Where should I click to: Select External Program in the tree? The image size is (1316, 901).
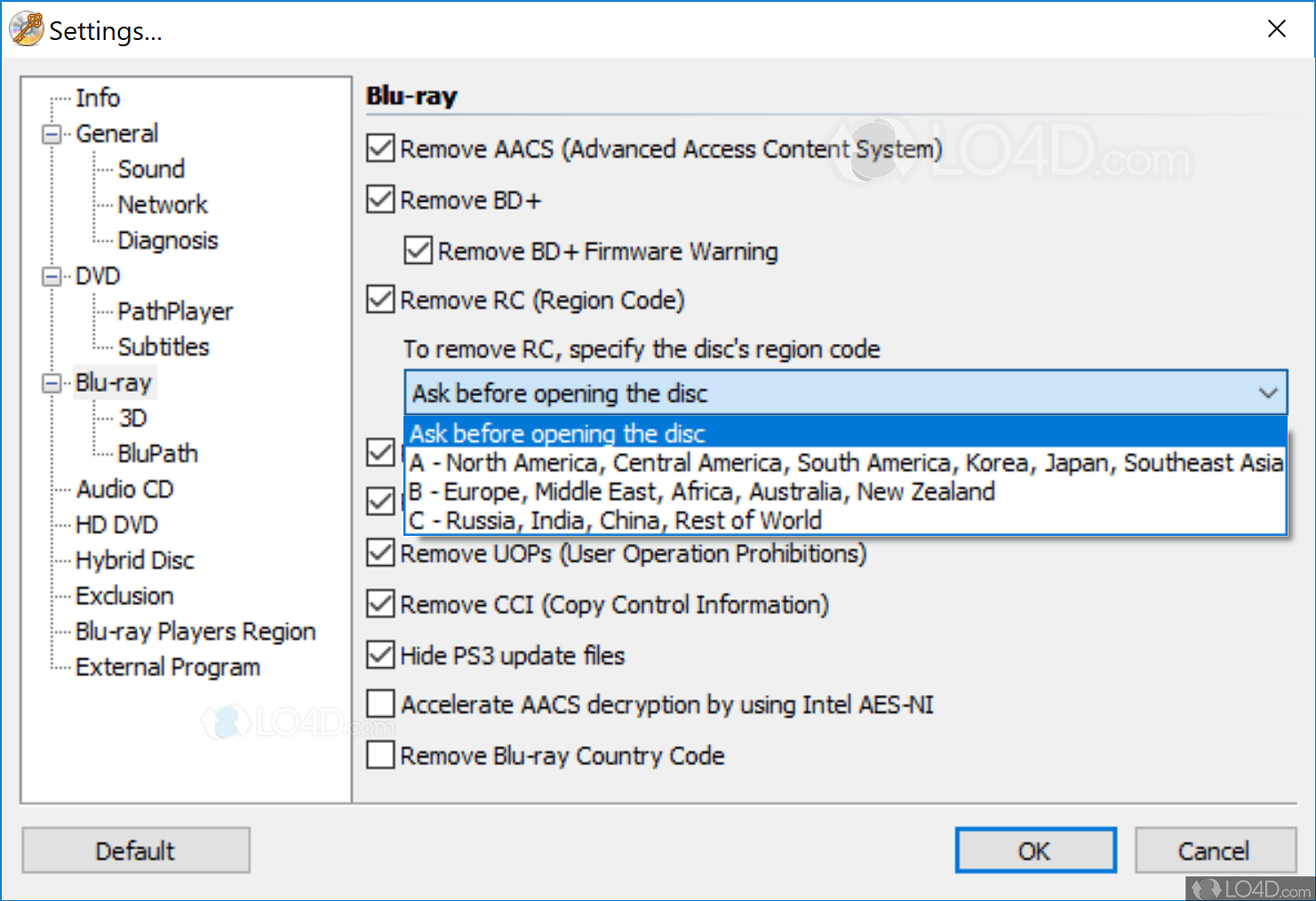(168, 666)
